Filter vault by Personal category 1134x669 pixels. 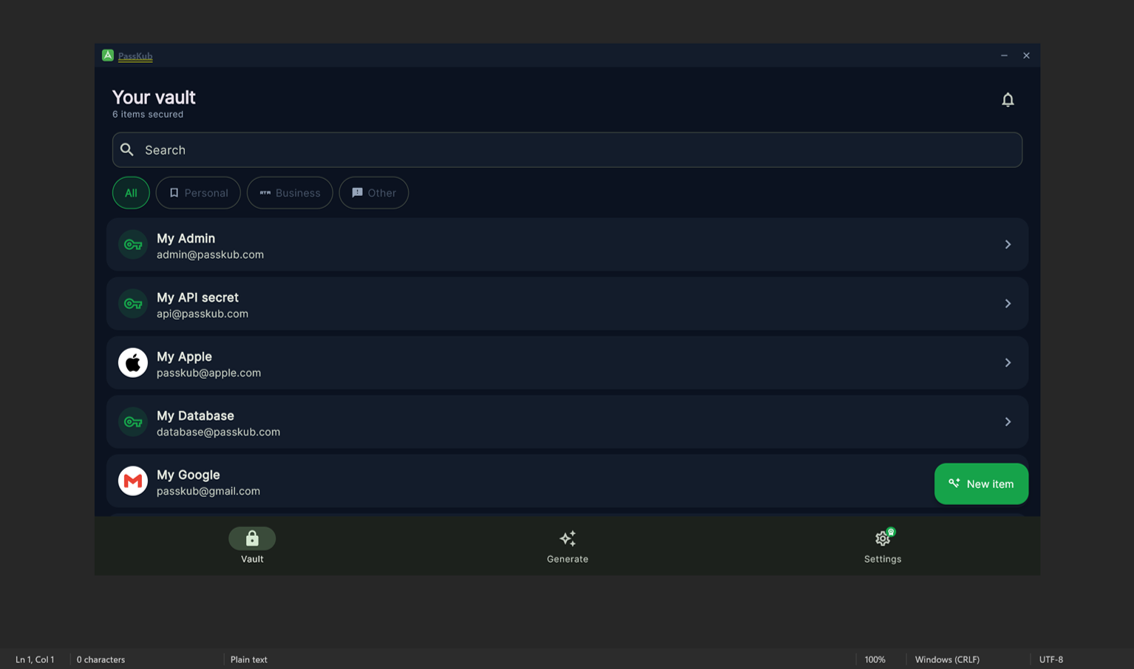(198, 193)
